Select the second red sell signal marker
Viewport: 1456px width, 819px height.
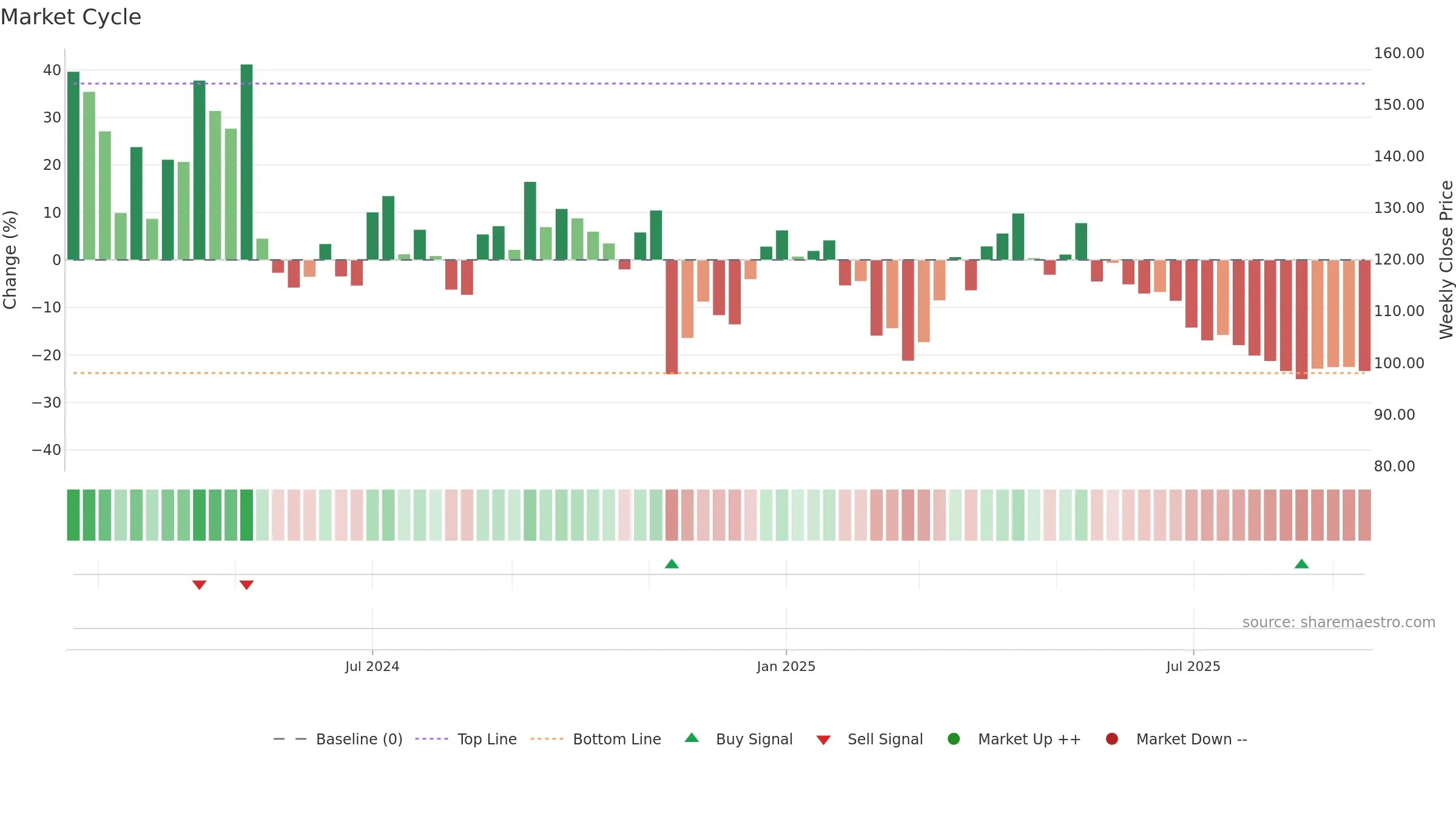[246, 585]
